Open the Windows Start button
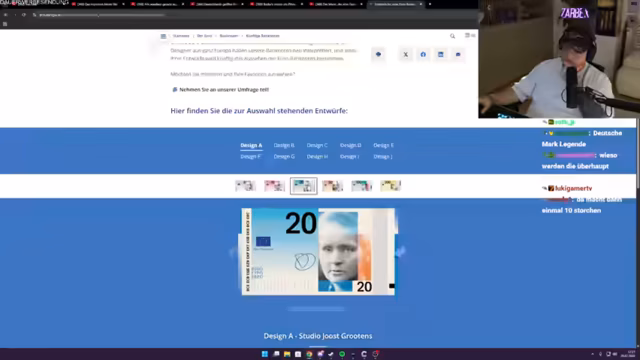Viewport: 640px width, 360px height. coord(264,354)
